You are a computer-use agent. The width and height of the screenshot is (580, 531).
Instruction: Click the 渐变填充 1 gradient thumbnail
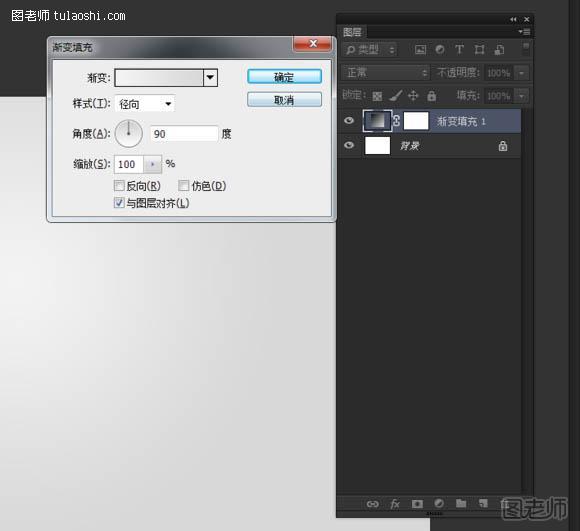coord(377,121)
